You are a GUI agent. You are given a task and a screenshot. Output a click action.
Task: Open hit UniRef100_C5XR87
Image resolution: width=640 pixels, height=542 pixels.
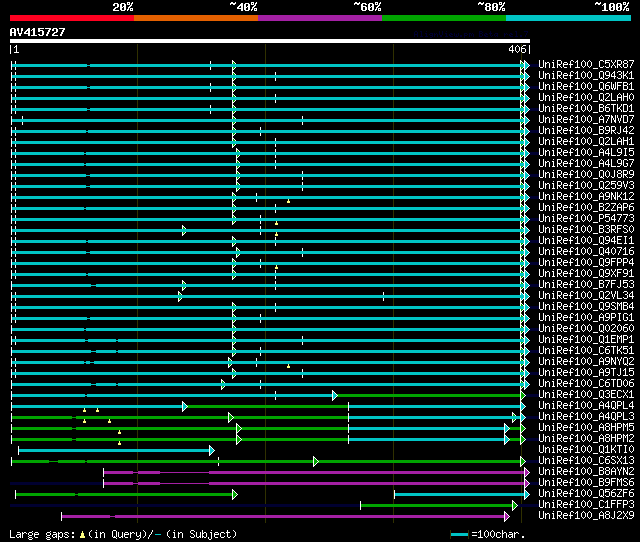(x=586, y=65)
